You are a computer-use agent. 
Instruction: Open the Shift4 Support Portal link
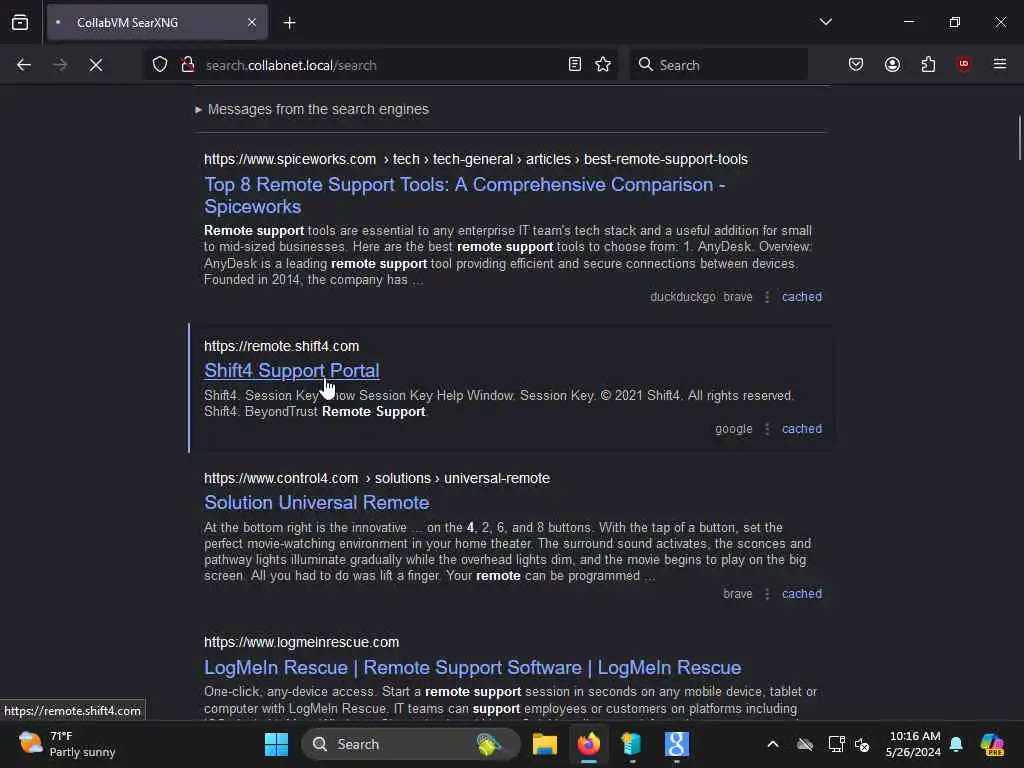(x=291, y=370)
